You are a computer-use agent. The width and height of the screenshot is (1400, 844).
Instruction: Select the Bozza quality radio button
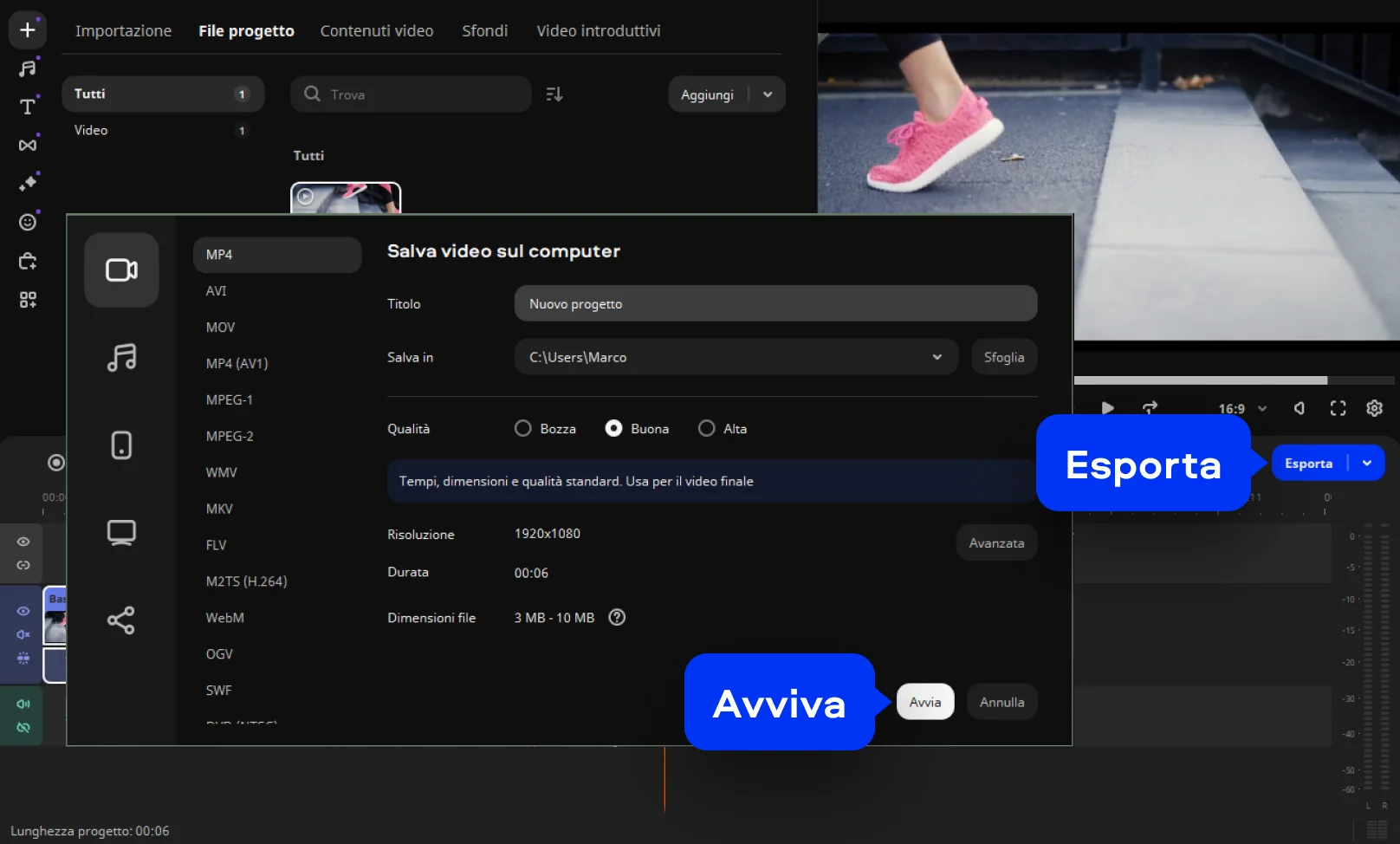[x=523, y=429]
